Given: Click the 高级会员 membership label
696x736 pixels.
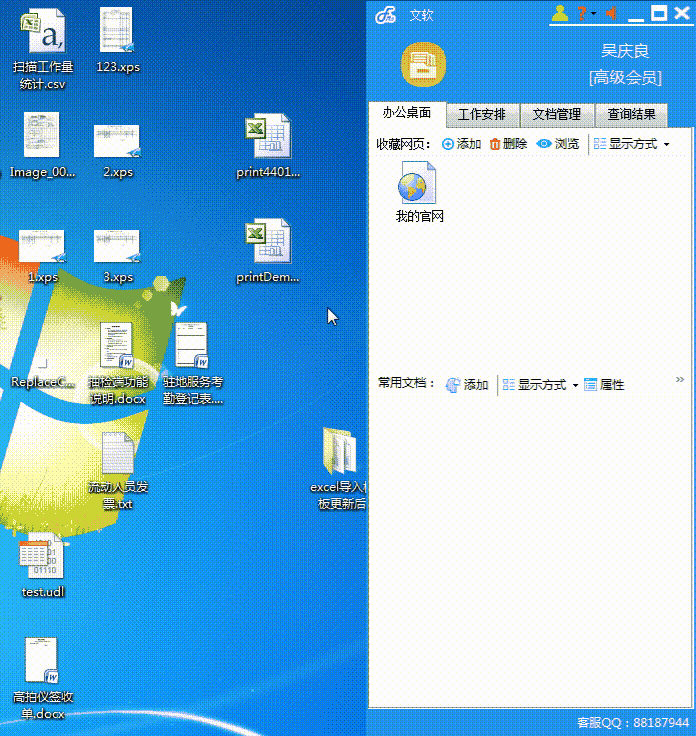Looking at the screenshot, I should click(625, 77).
